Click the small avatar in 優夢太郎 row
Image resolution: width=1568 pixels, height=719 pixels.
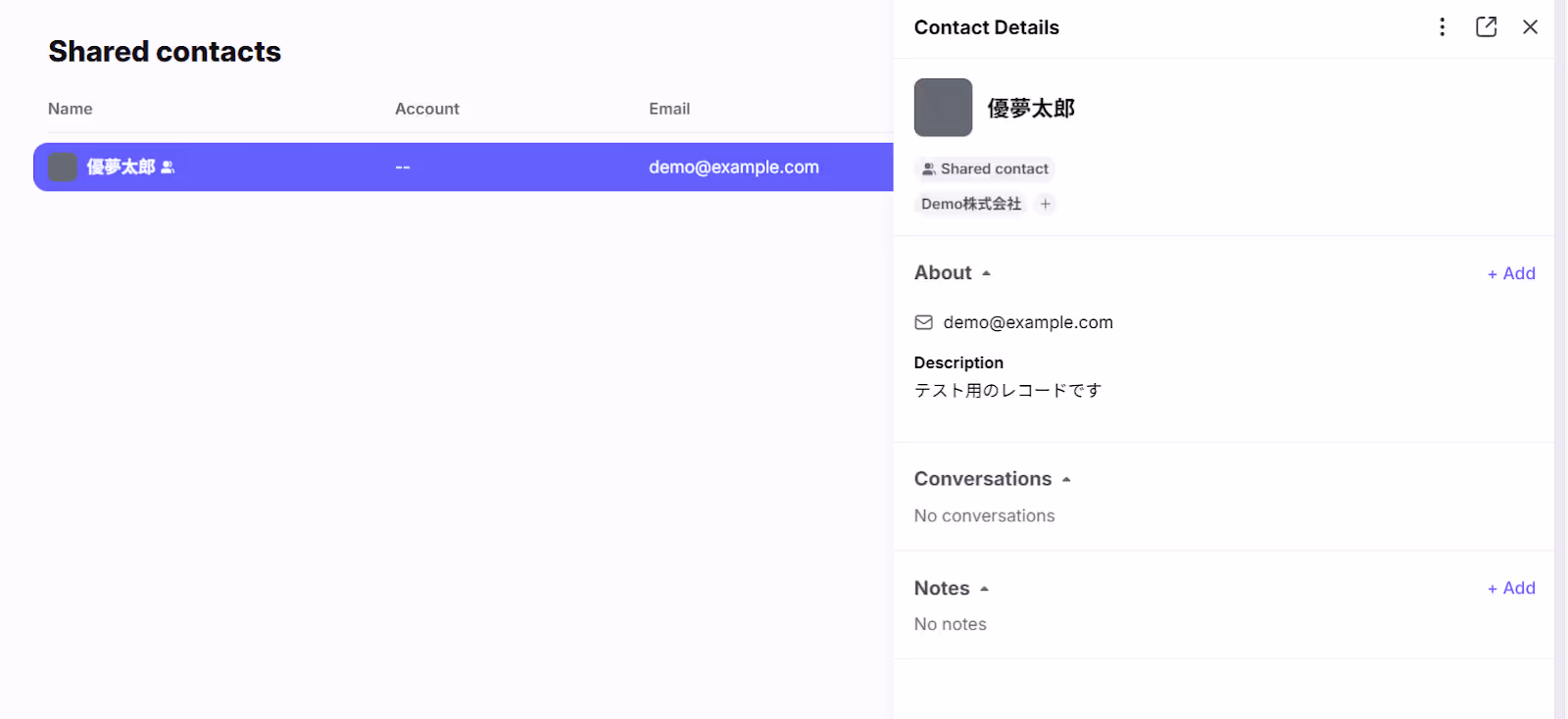tap(63, 168)
